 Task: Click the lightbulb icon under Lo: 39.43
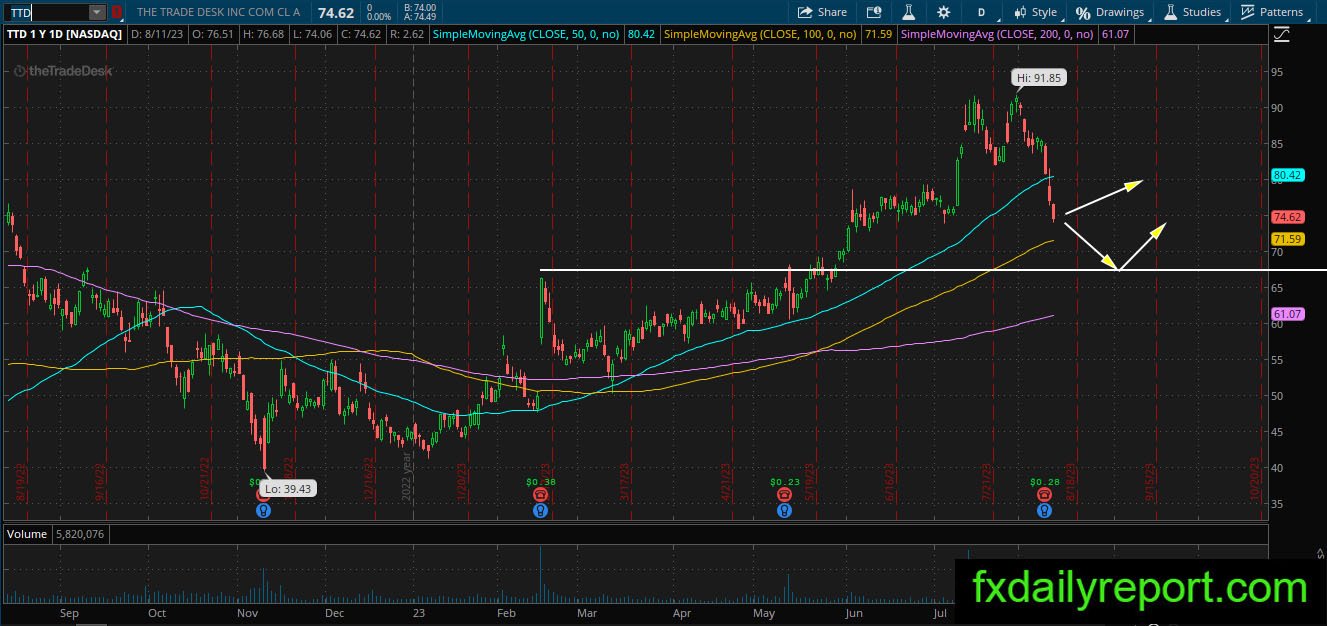pos(264,510)
